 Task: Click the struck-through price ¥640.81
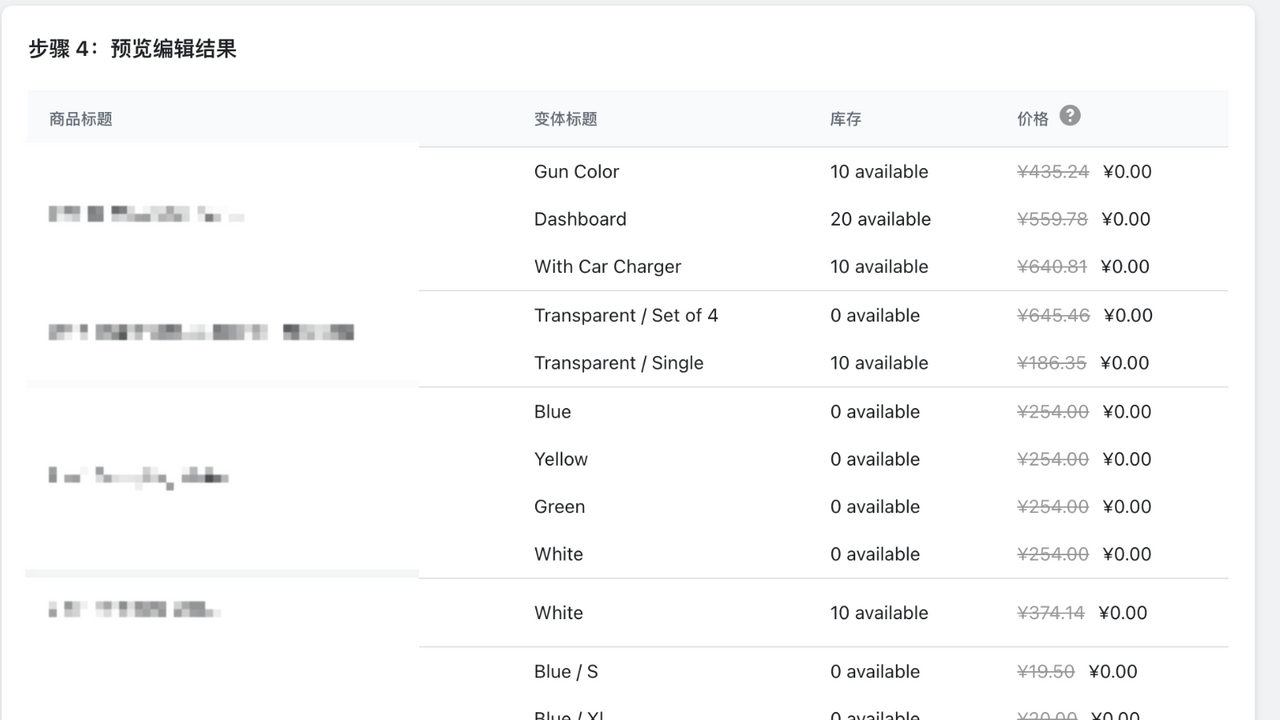[x=1052, y=267]
